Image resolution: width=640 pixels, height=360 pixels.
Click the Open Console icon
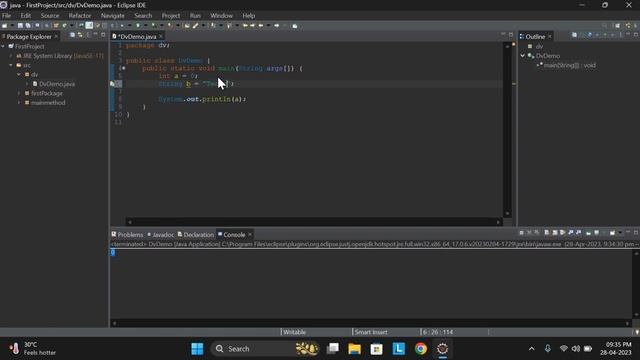pyautogui.click(x=613, y=233)
